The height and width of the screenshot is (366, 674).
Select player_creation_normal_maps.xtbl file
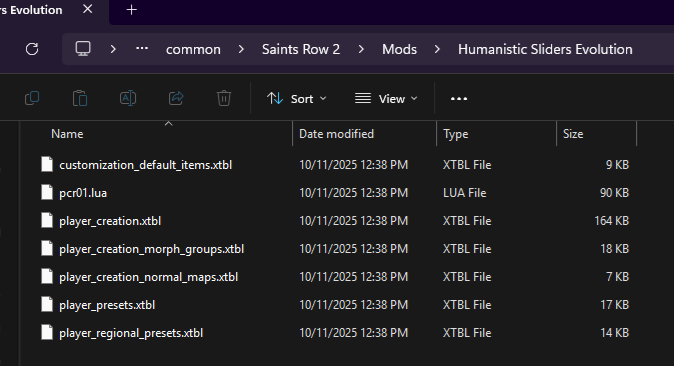tap(148, 277)
